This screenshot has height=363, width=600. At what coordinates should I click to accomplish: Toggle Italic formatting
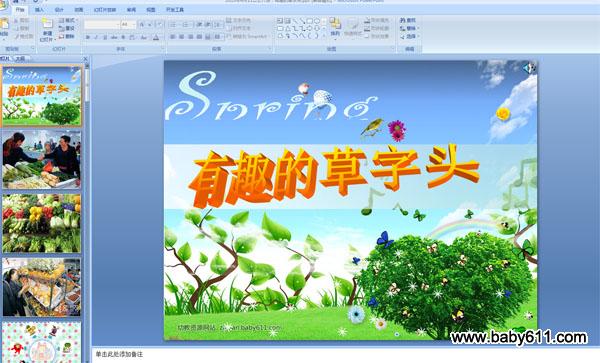96,37
